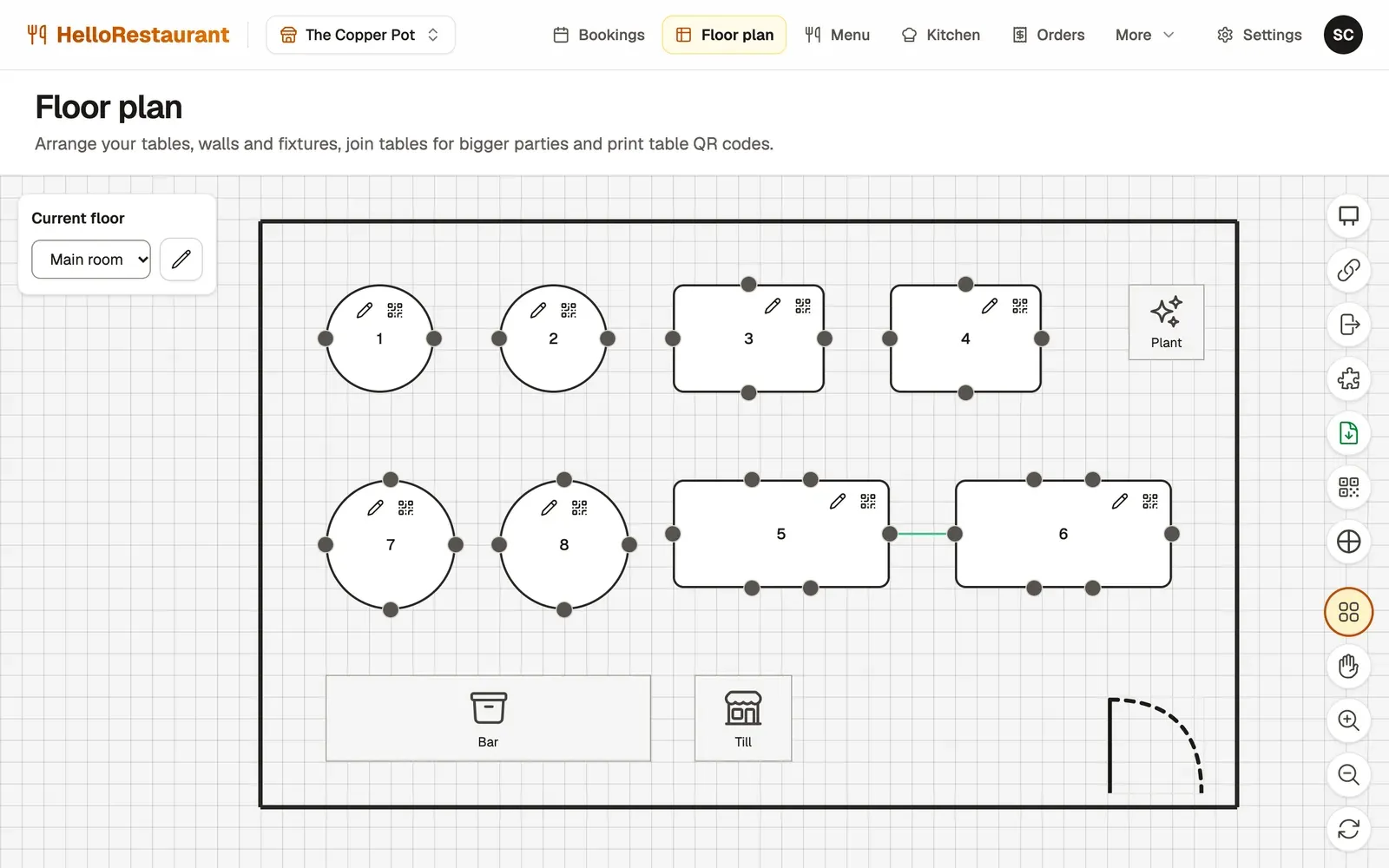Click the HelloRestaurant logo

click(x=128, y=35)
